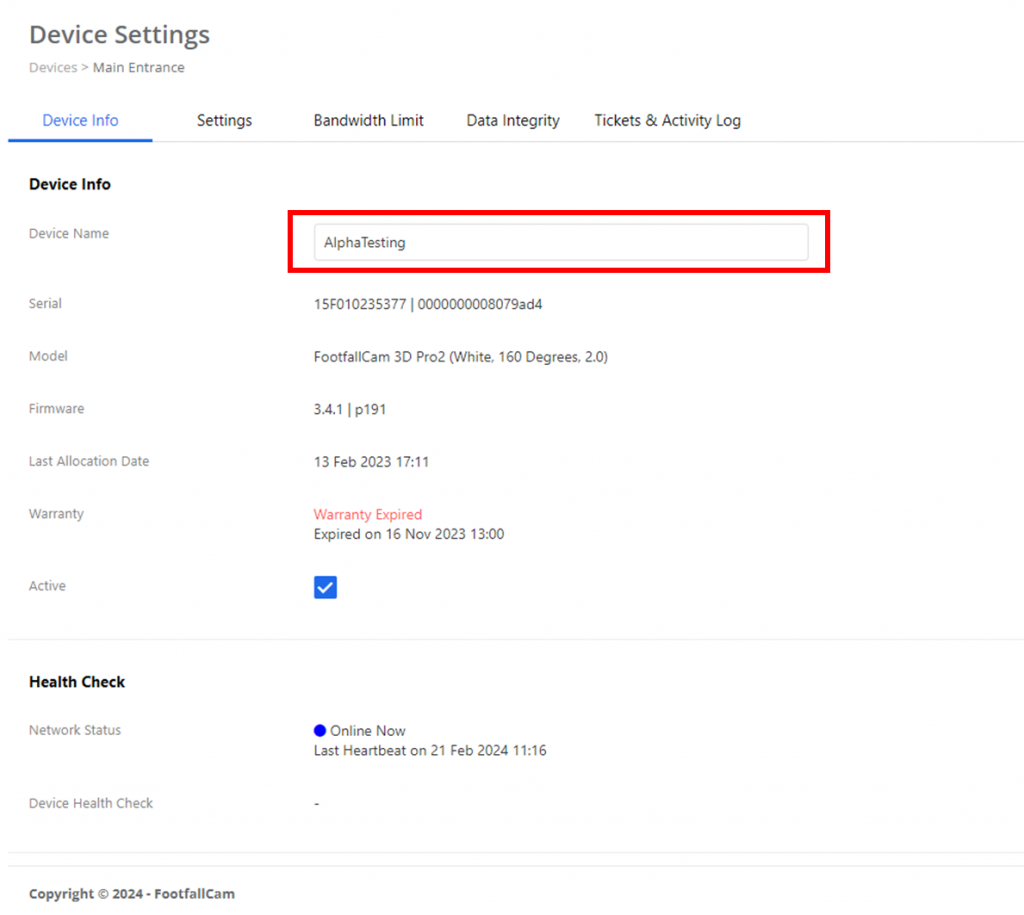Click the Device Settings page title
This screenshot has width=1024, height=915.
click(119, 34)
